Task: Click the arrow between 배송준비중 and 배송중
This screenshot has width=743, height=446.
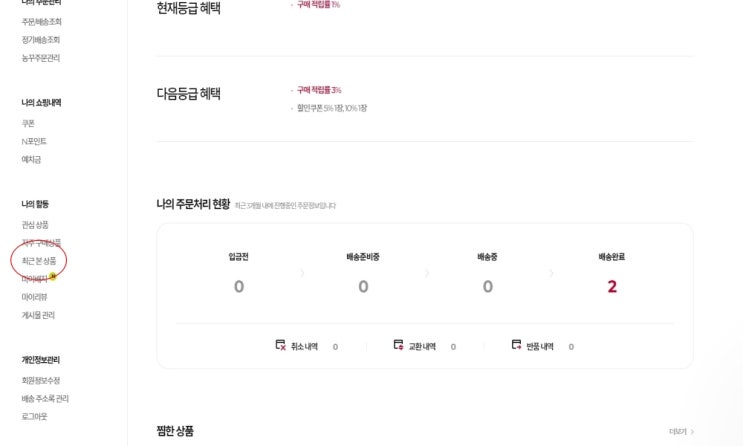Action: pyautogui.click(x=426, y=272)
